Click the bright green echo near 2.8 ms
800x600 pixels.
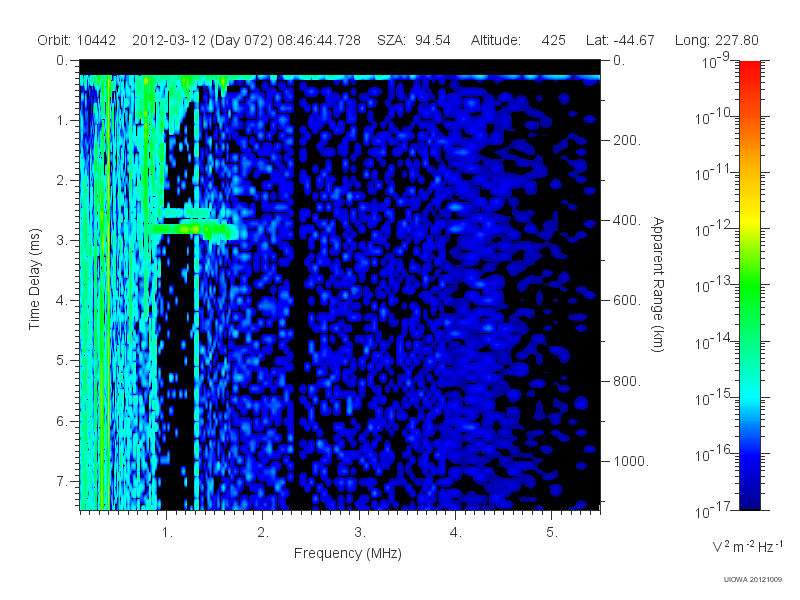point(193,229)
